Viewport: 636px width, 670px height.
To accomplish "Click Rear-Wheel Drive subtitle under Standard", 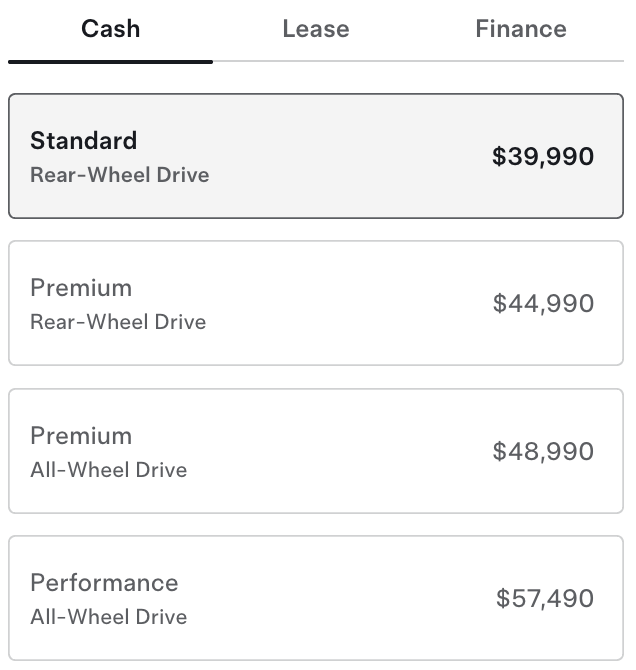I will (120, 175).
